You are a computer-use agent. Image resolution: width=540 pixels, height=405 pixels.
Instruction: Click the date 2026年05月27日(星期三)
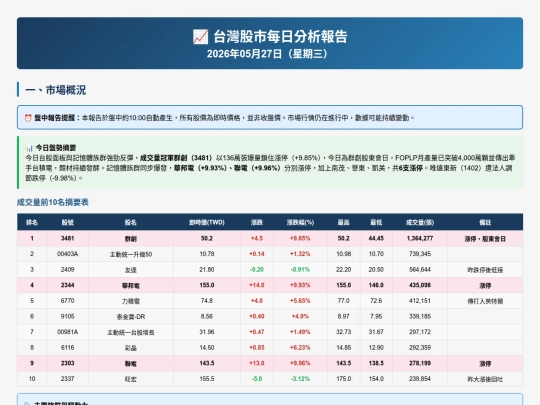[267, 54]
